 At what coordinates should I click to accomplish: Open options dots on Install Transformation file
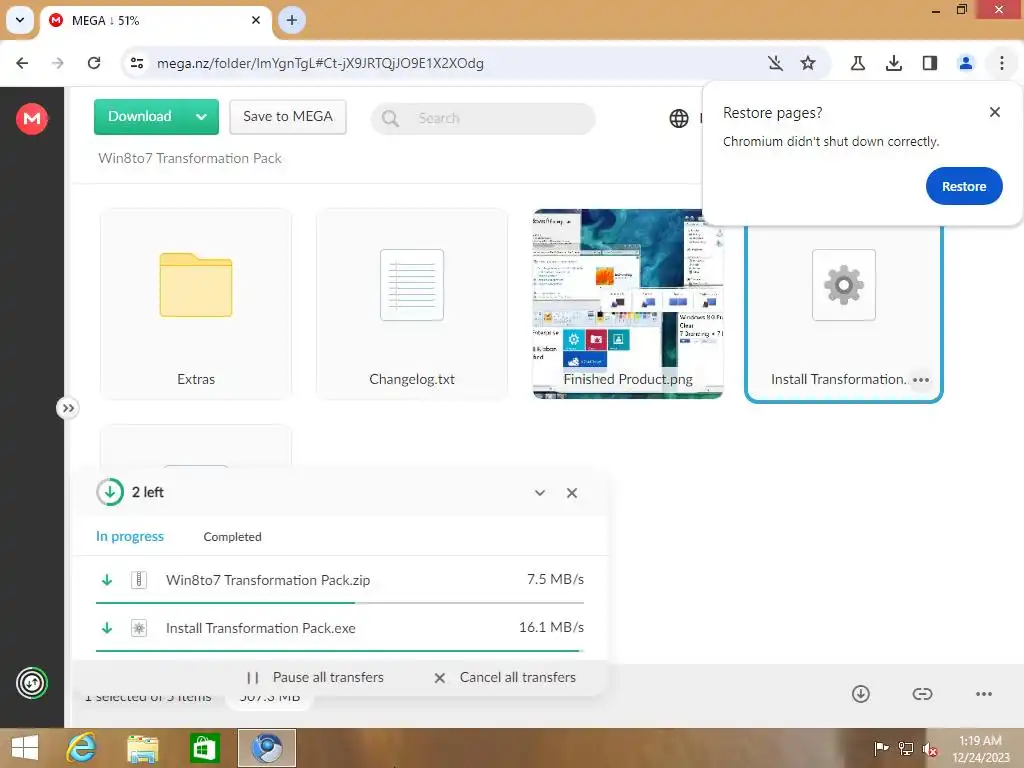(x=921, y=380)
